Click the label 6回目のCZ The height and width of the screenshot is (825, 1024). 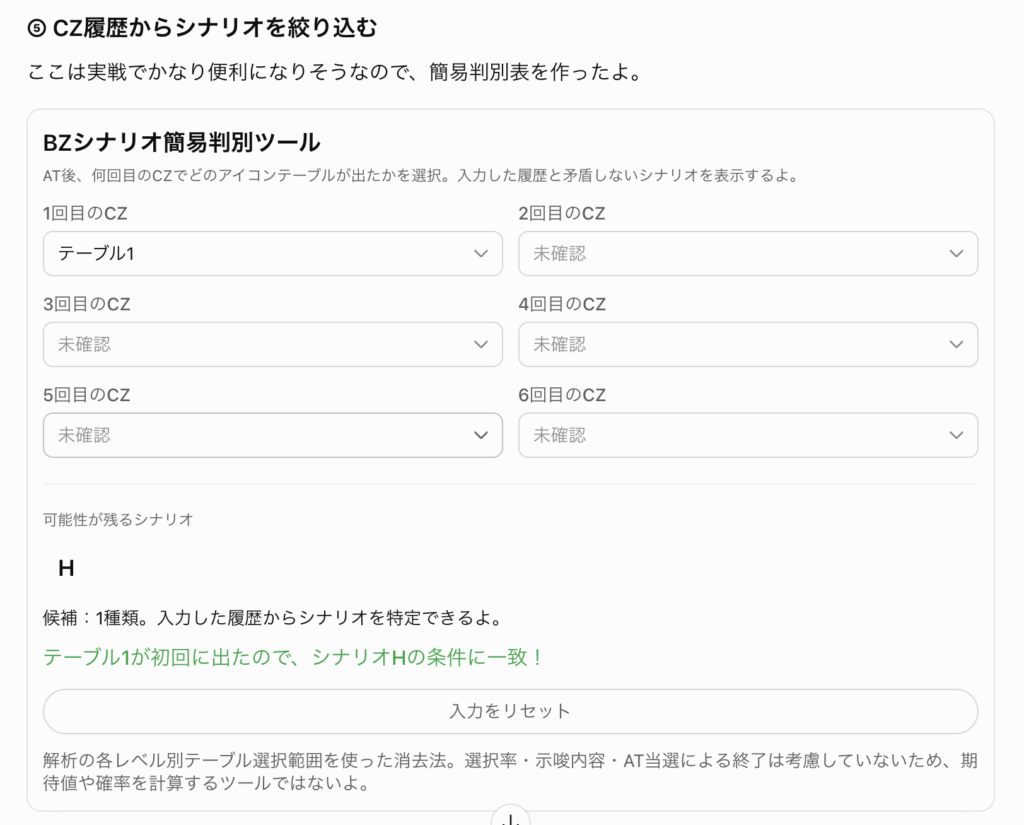pyautogui.click(x=562, y=395)
